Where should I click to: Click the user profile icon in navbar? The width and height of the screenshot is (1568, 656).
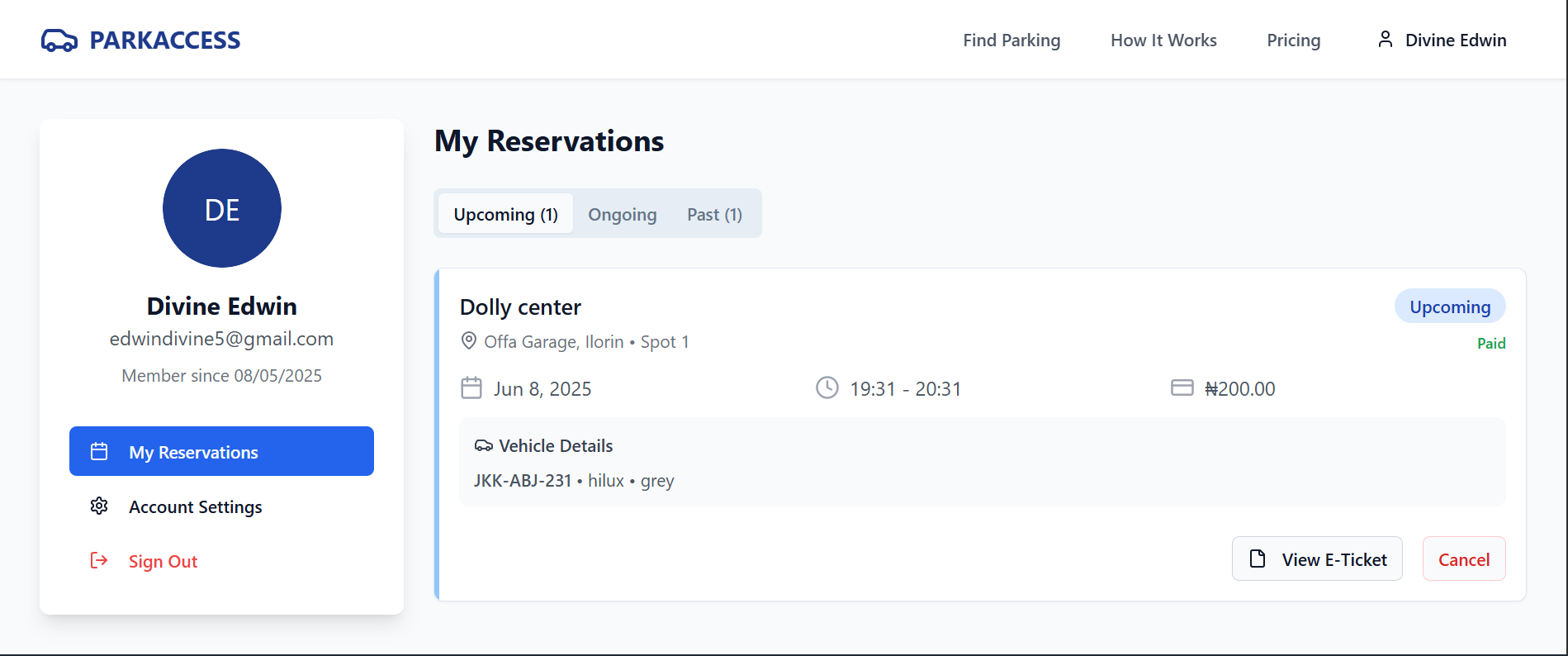pos(1386,40)
